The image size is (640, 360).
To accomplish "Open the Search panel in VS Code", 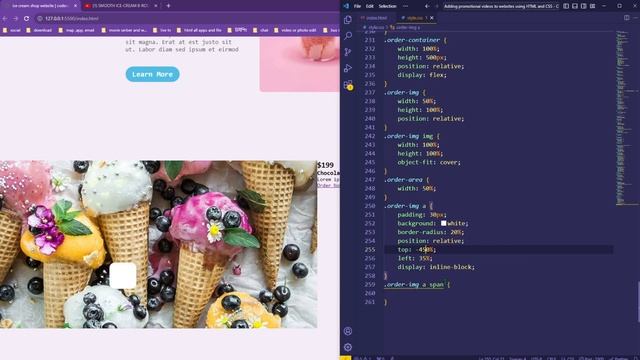I will (348, 36).
